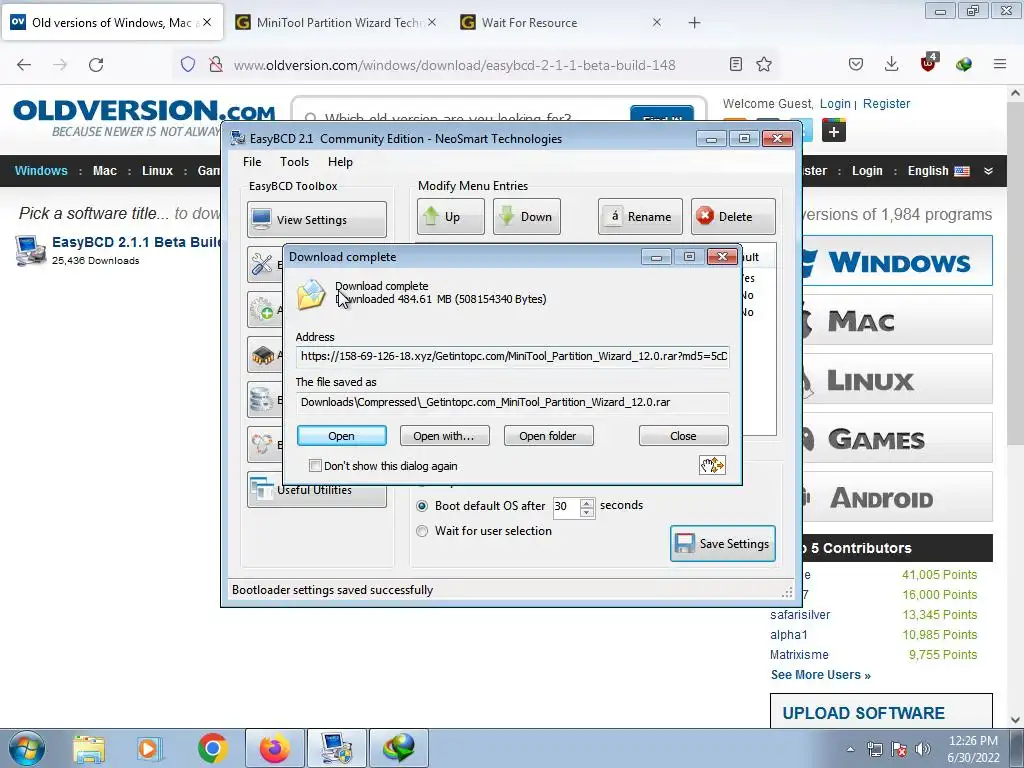Viewport: 1024px width, 768px height.
Task: Bookmark this page with the star icon
Action: point(764,65)
